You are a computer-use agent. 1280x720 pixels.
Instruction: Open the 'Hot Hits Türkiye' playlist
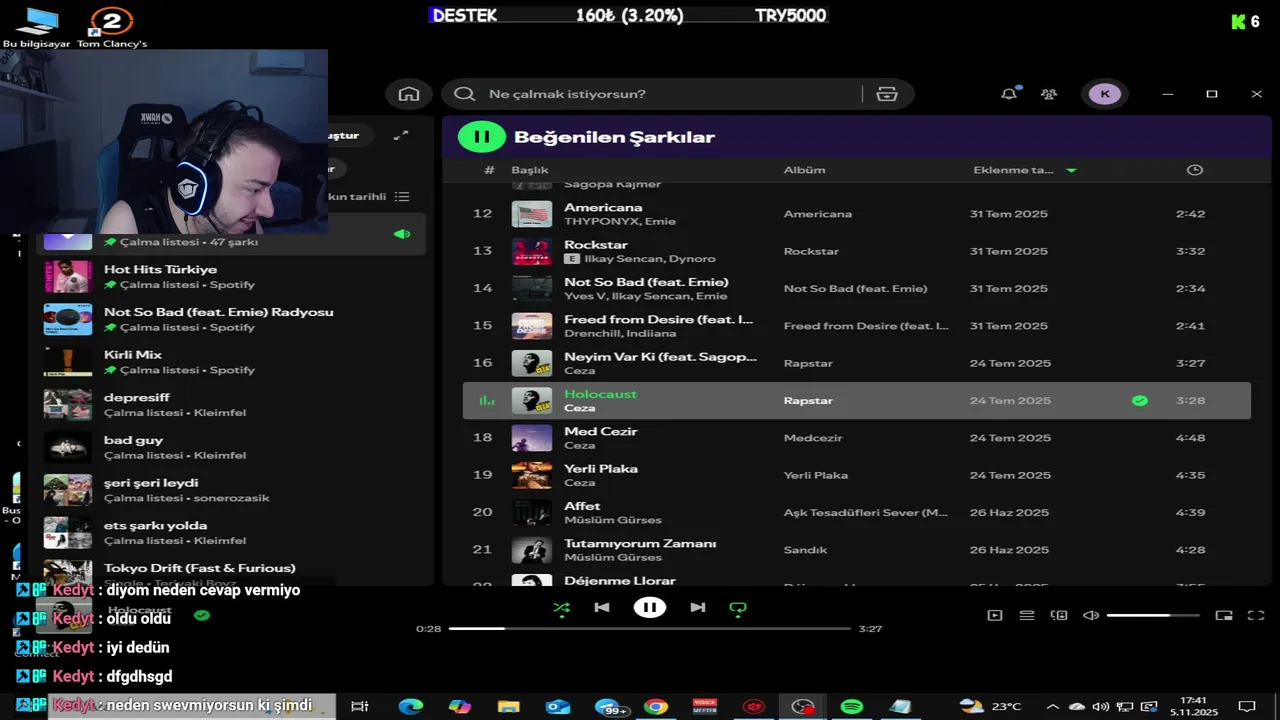click(232, 276)
